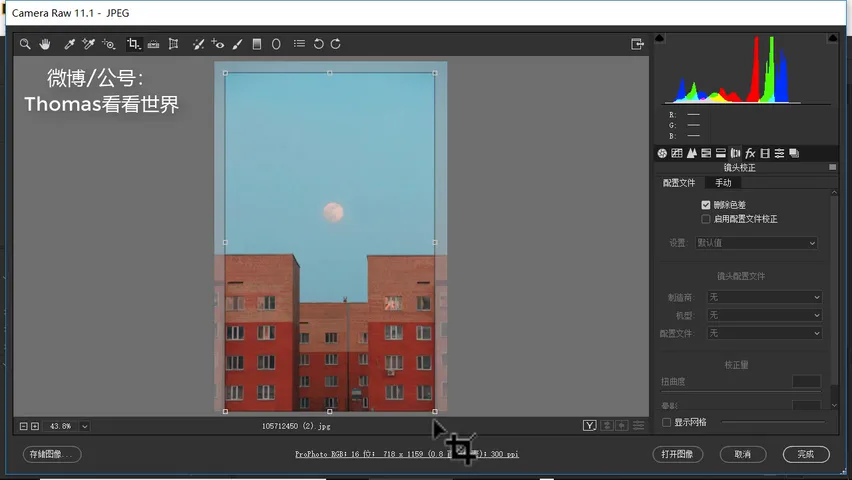Select the Adjustment Brush tool
Image resolution: width=852 pixels, height=480 pixels.
[x=237, y=44]
